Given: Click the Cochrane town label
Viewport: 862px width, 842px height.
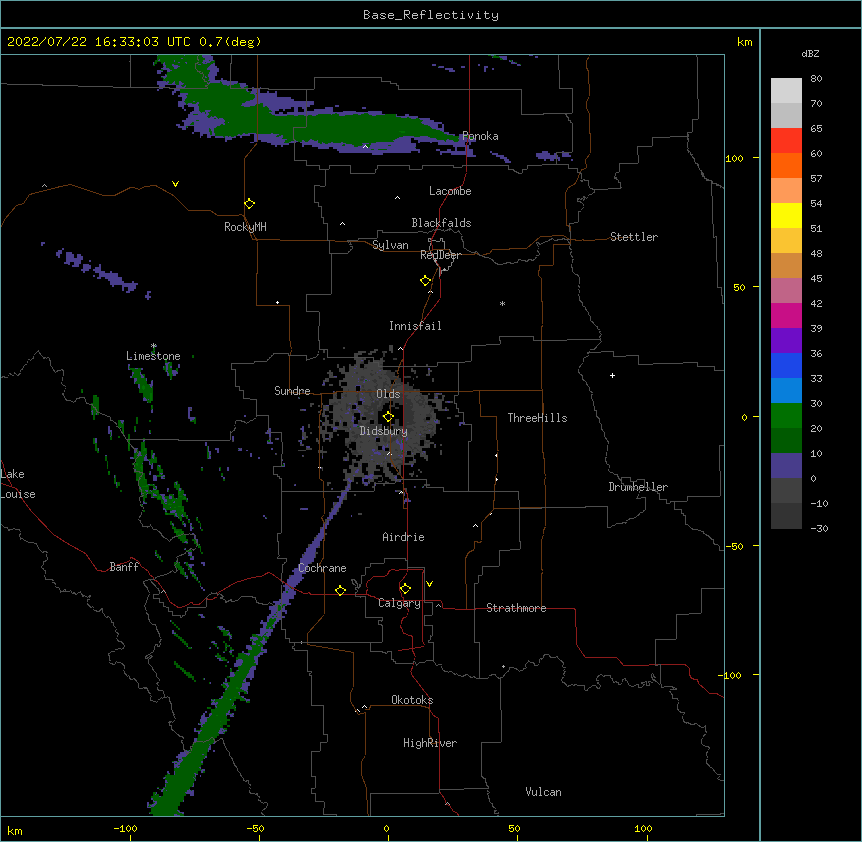Looking at the screenshot, I should tap(322, 568).
